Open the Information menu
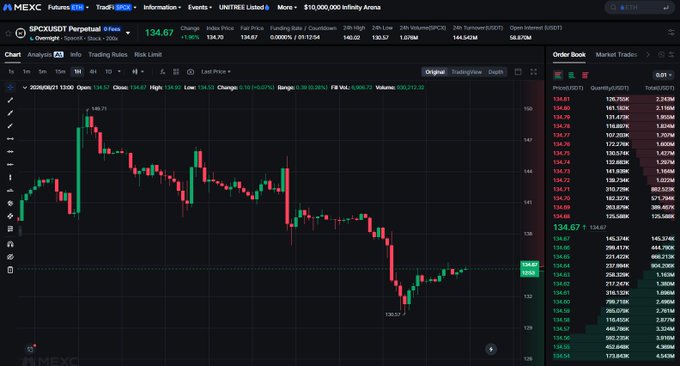The width and height of the screenshot is (680, 366). pos(162,7)
